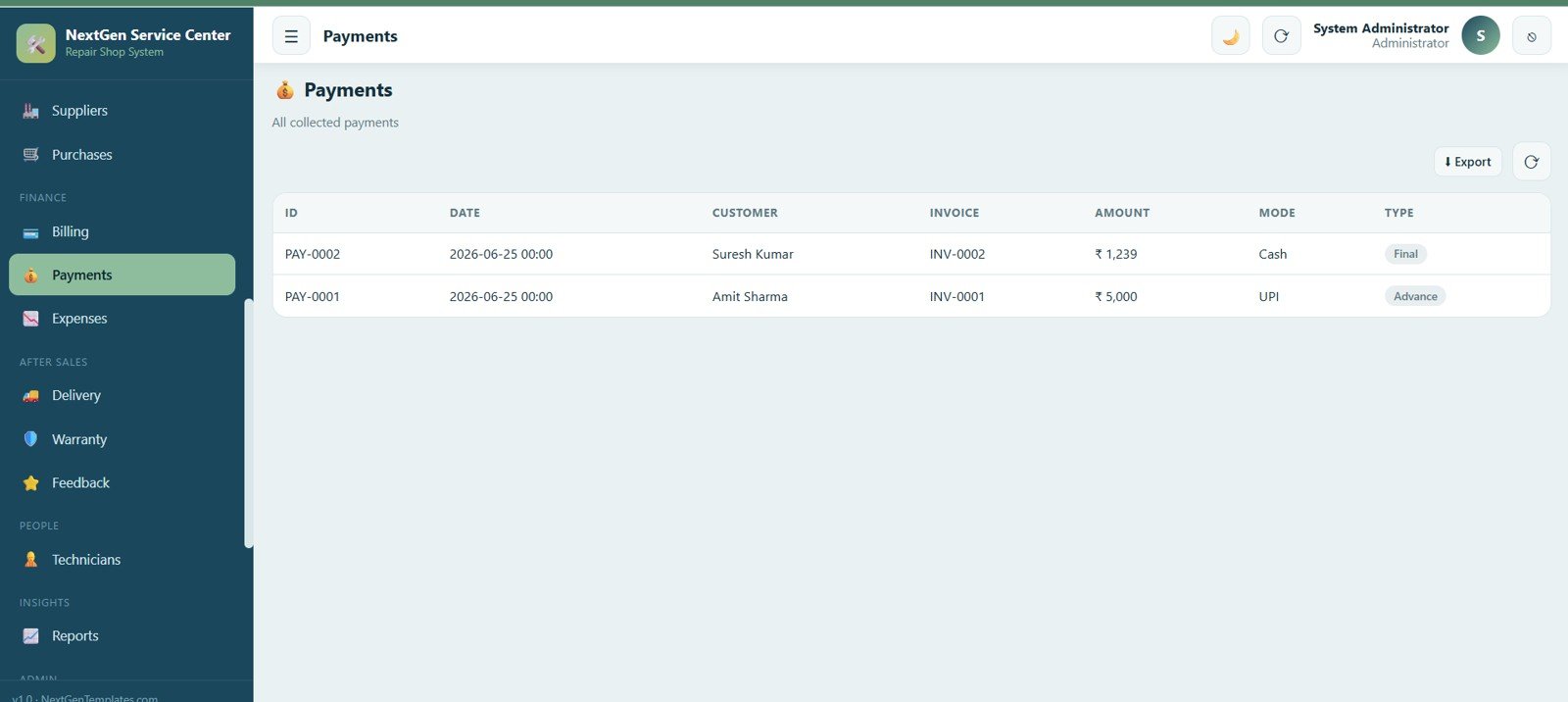Click the ₹ 5,000 amount cell

tap(1116, 296)
